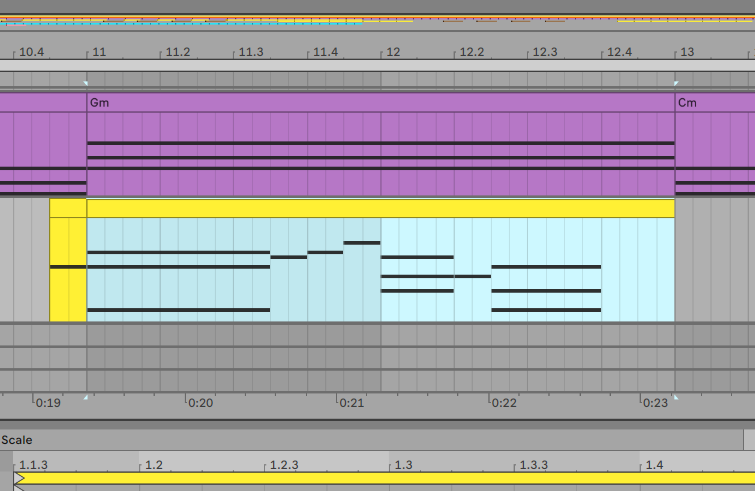Click bar 12 on the beat ruler
The image size is (755, 491).
point(393,52)
